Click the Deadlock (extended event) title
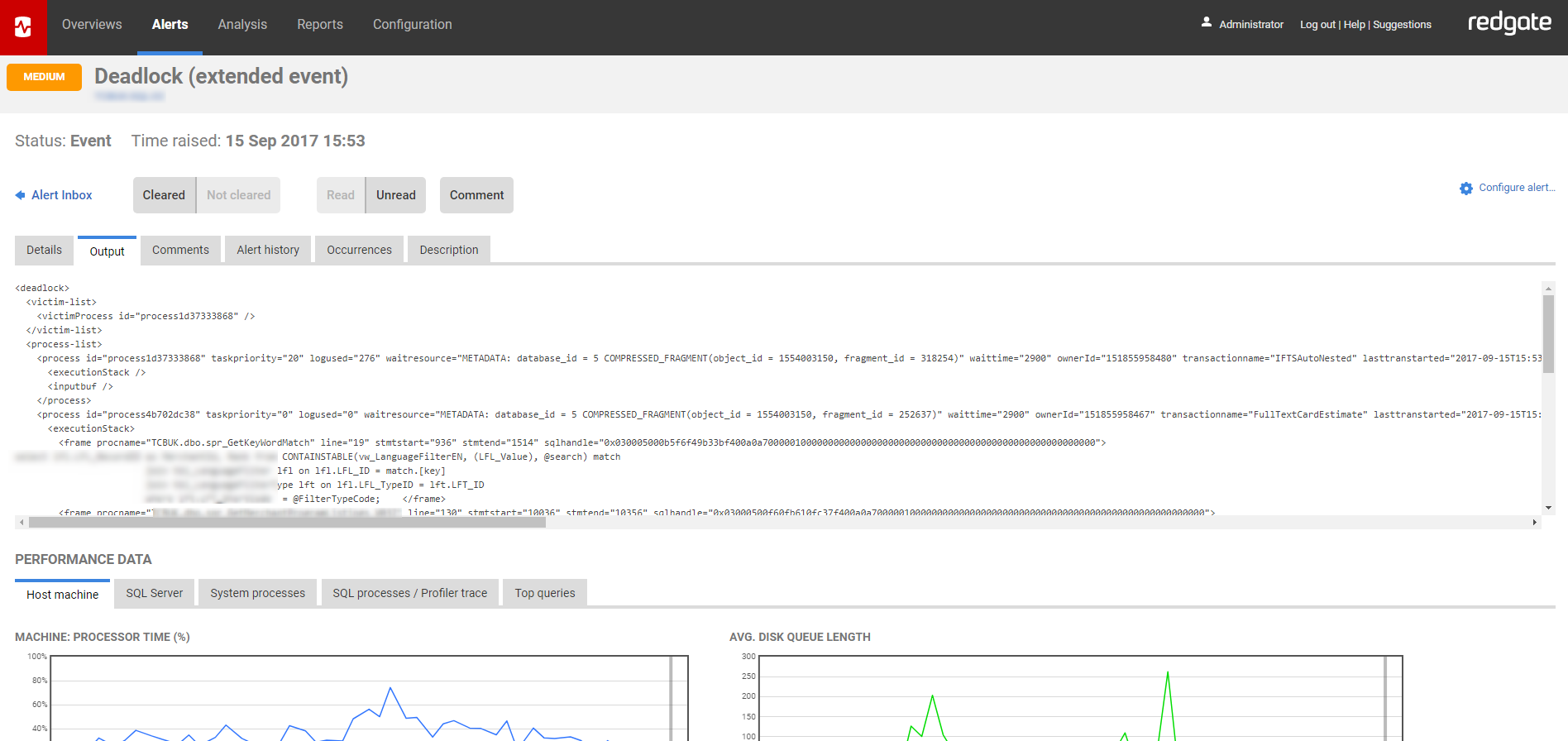This screenshot has width=1568, height=741. coord(221,76)
